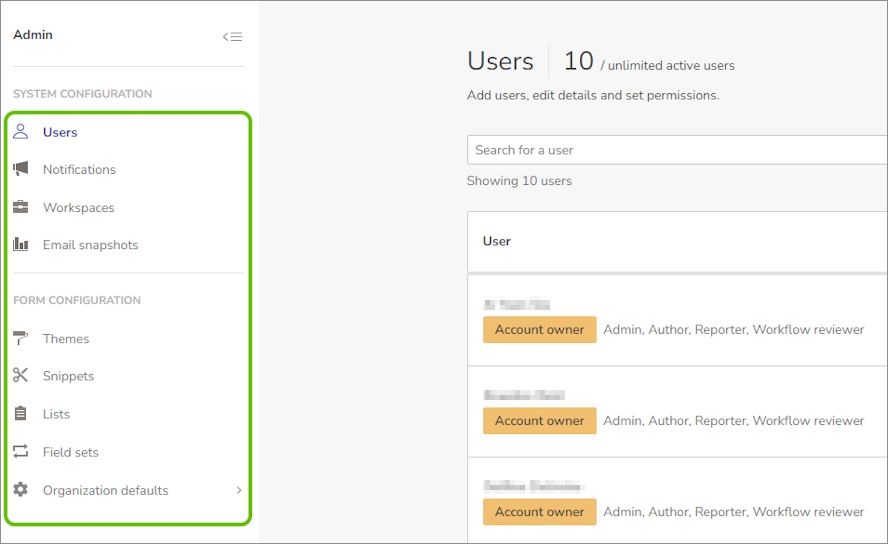Click the second user's Account owner badge
888x544 pixels.
coord(539,421)
